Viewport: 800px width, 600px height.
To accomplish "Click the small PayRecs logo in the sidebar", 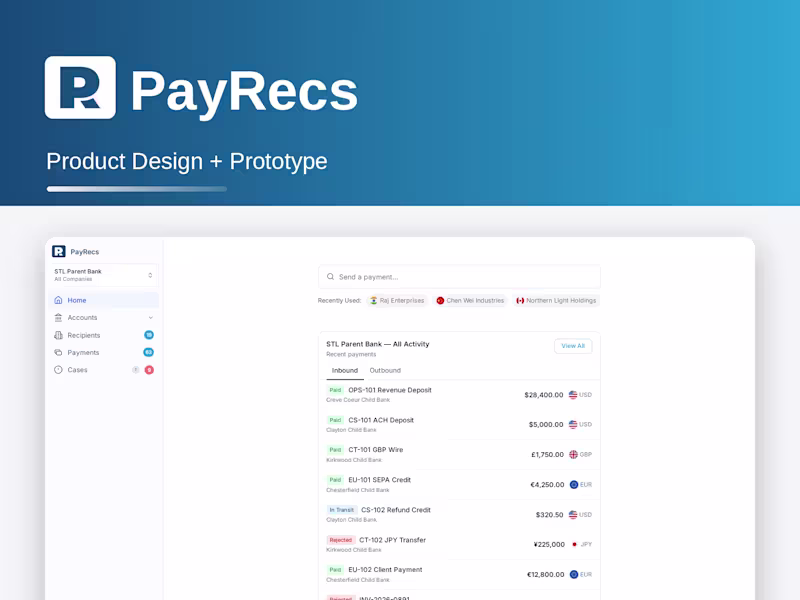I will pyautogui.click(x=59, y=251).
